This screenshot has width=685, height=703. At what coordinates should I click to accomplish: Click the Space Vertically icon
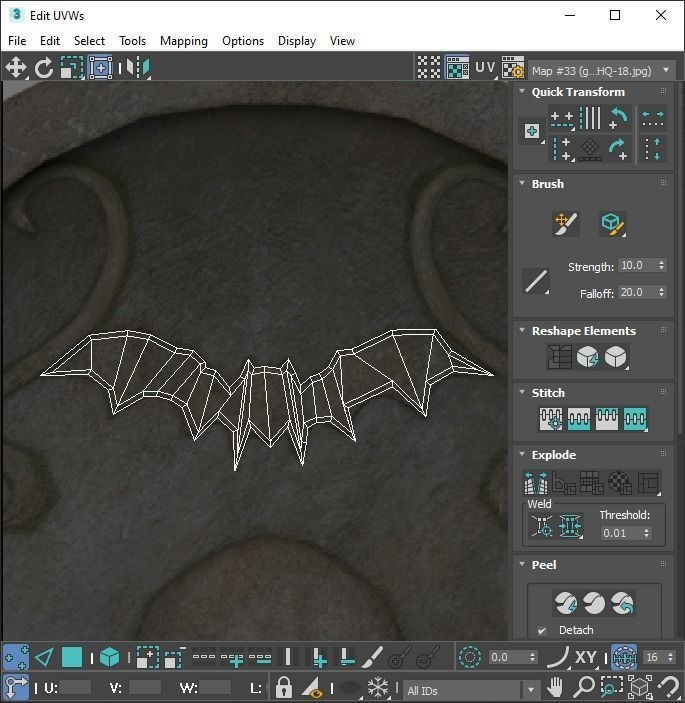[x=653, y=149]
